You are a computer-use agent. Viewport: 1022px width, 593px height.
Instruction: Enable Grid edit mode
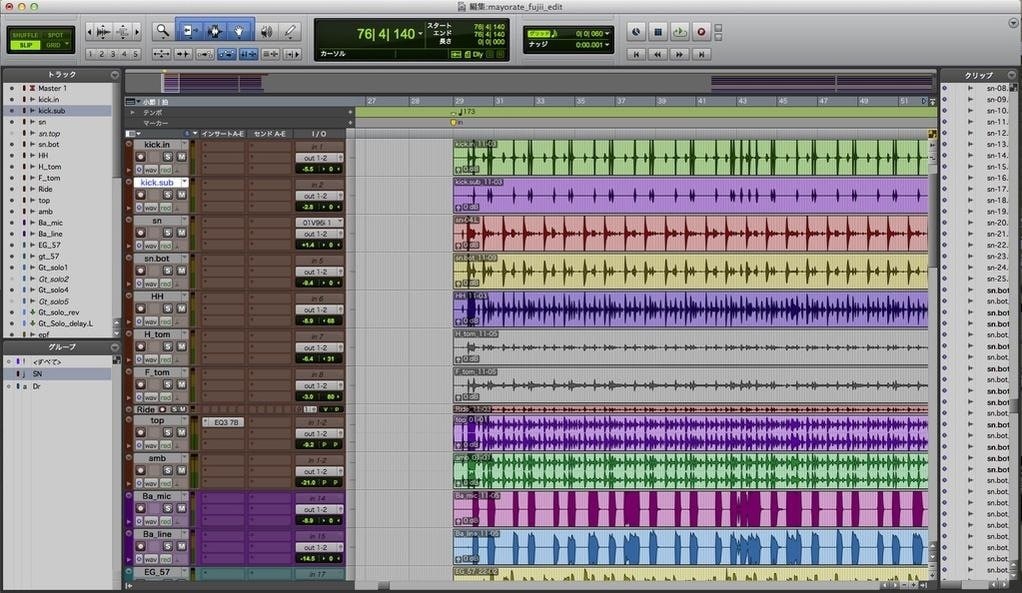[53, 45]
